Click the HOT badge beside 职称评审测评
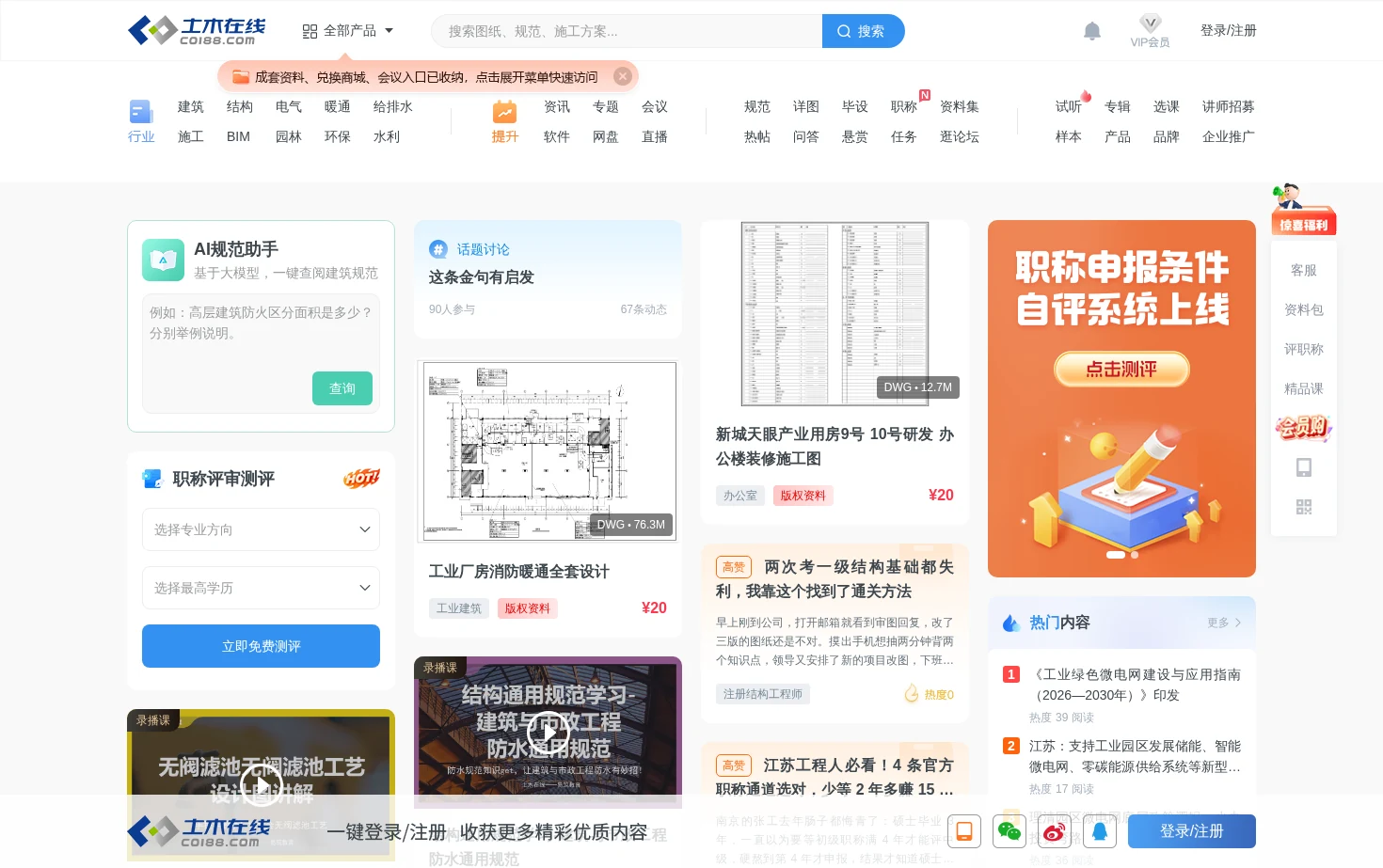 pos(361,478)
